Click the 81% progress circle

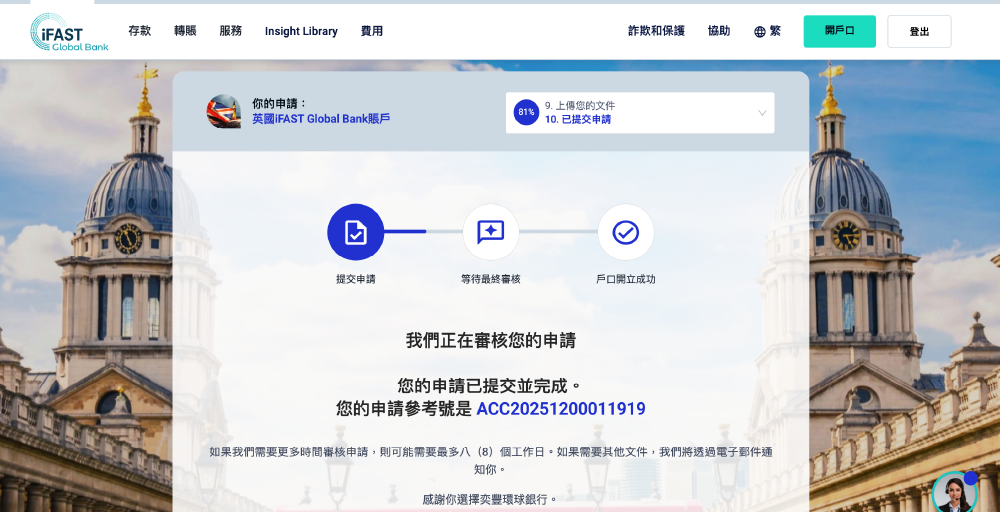(526, 112)
